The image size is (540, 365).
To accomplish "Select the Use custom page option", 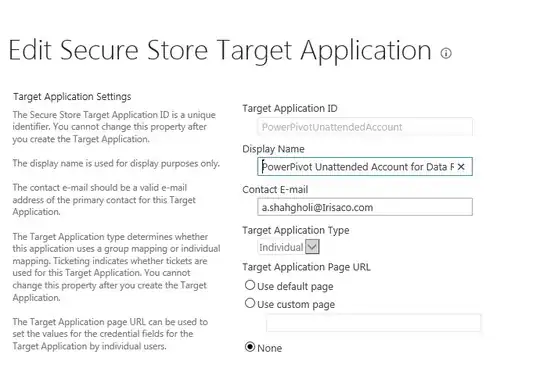I will (x=250, y=303).
